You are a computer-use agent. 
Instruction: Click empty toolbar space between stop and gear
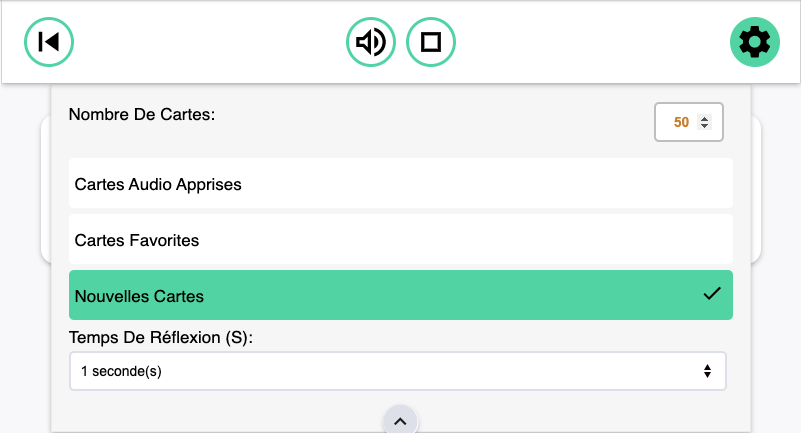590,42
